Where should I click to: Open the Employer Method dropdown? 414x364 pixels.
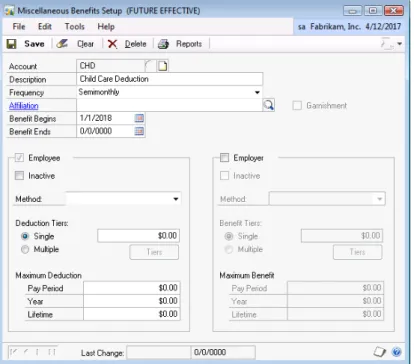click(379, 199)
